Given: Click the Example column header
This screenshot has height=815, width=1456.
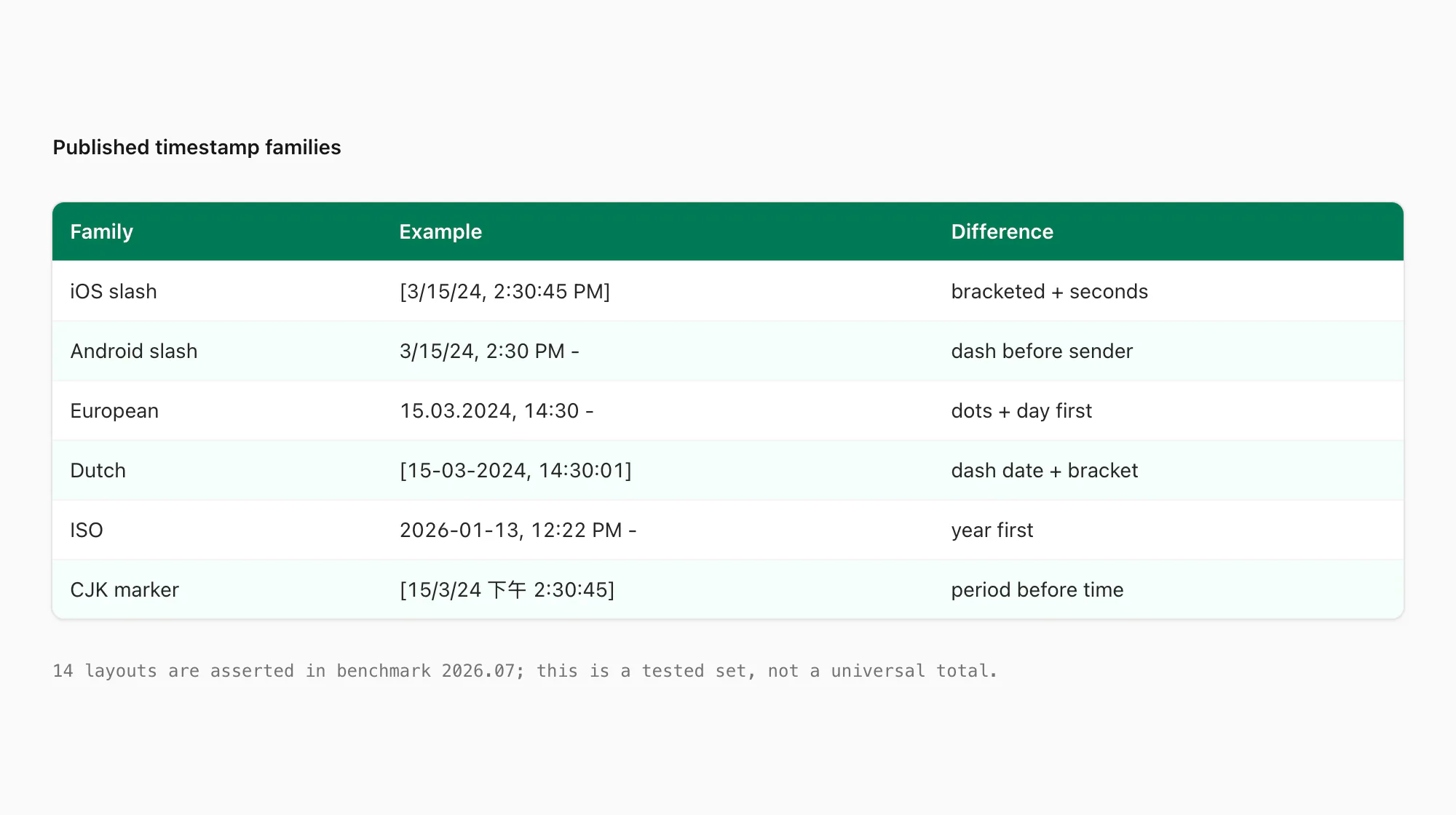Looking at the screenshot, I should (440, 231).
